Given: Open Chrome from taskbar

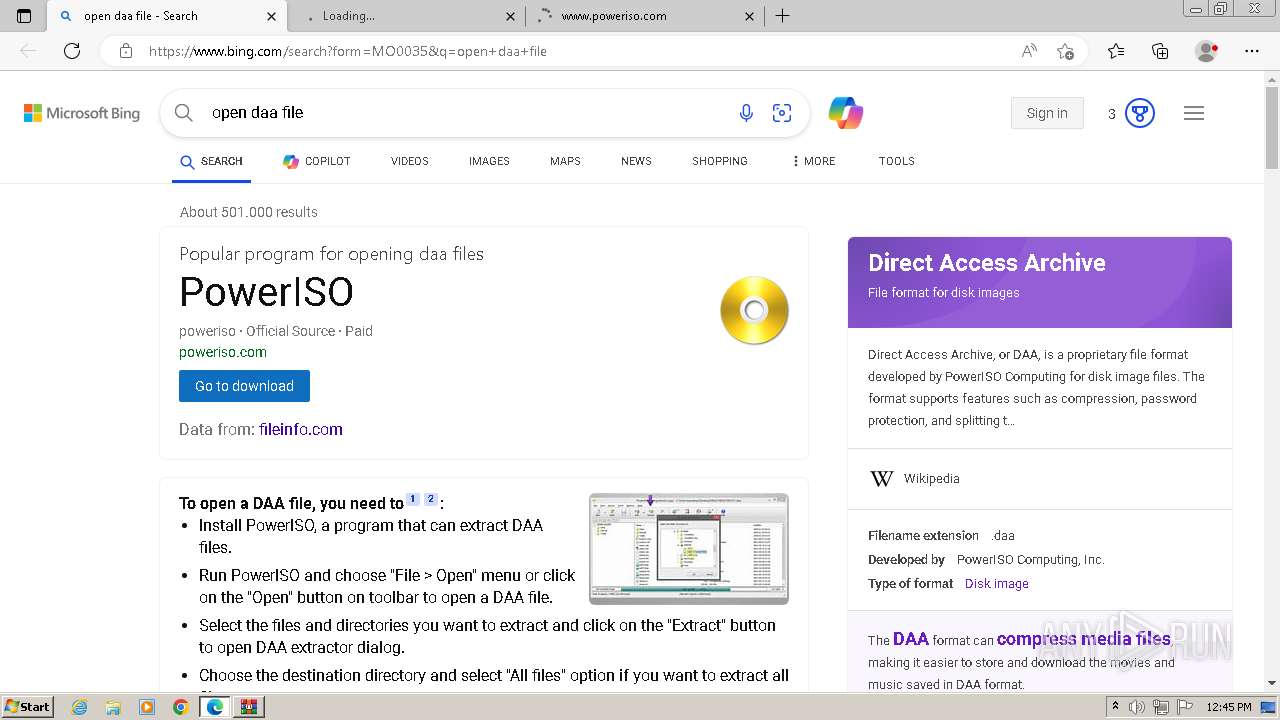Looking at the screenshot, I should 180,707.
